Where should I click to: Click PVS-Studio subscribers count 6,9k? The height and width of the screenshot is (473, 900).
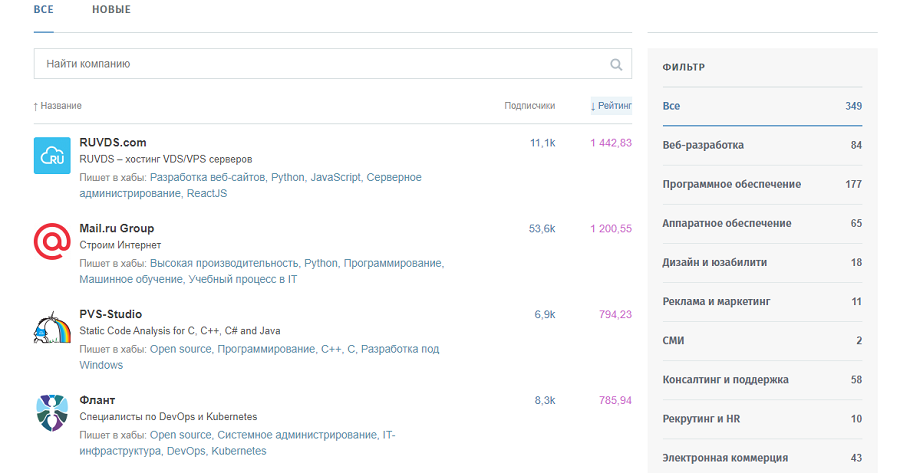(x=545, y=315)
